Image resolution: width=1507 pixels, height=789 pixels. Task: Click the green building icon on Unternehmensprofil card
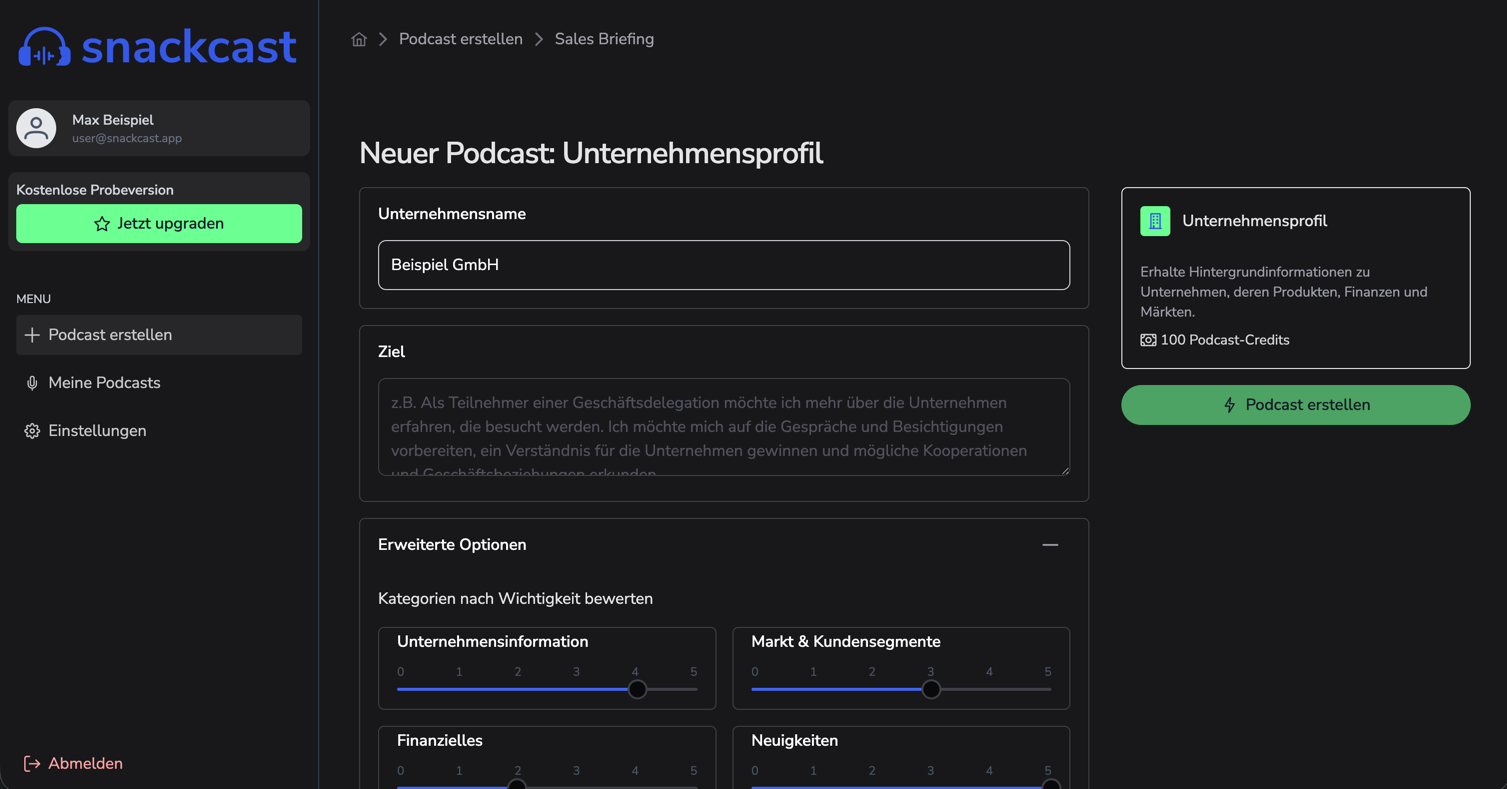(1154, 219)
